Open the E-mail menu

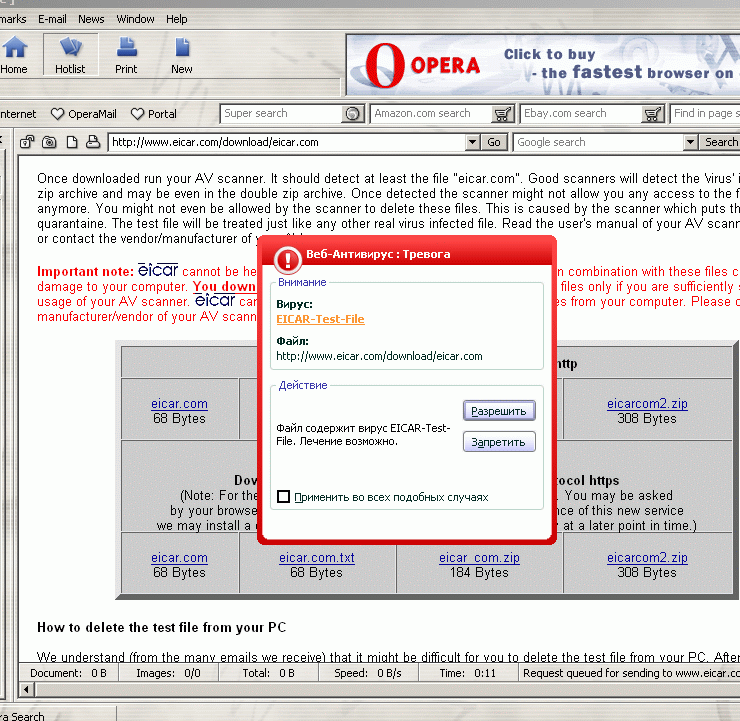(x=52, y=19)
